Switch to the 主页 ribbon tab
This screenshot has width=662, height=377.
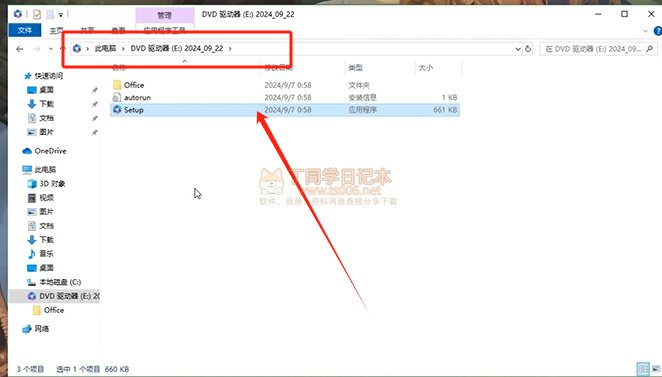tap(56, 30)
